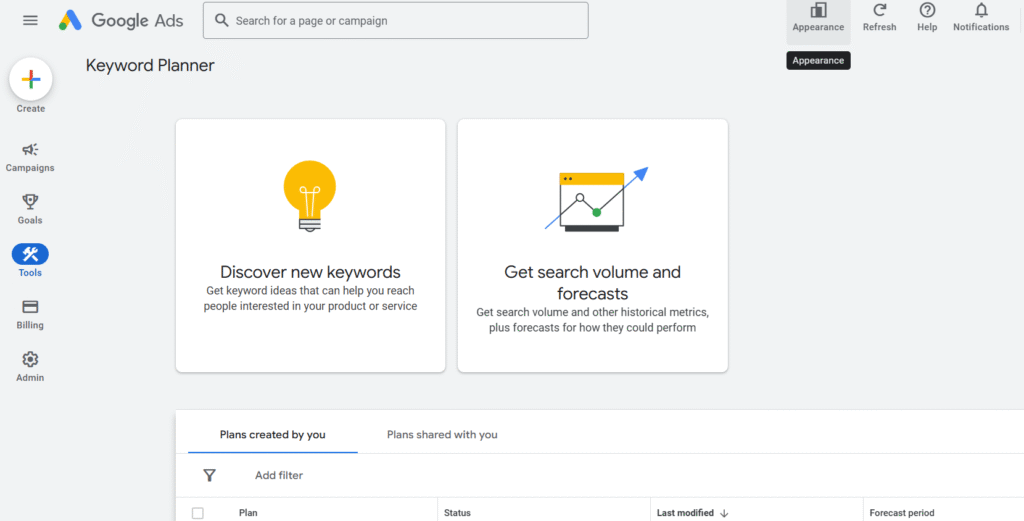Click the Google Ads logo
The height and width of the screenshot is (521, 1024).
[x=121, y=20]
